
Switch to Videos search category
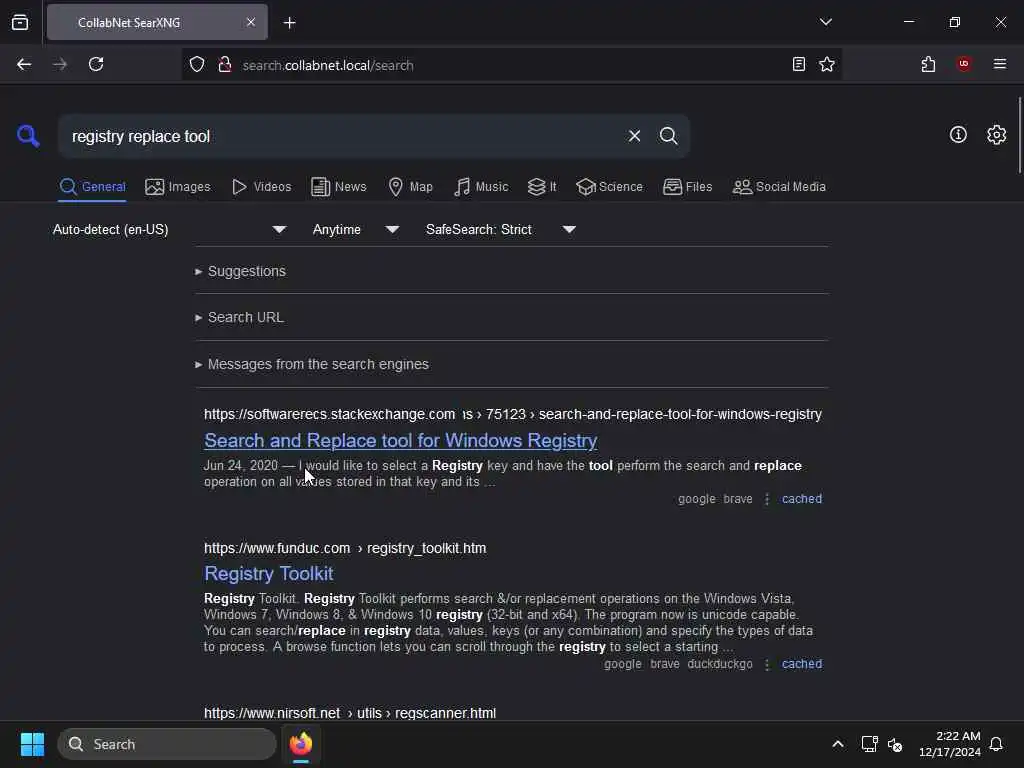pos(262,187)
